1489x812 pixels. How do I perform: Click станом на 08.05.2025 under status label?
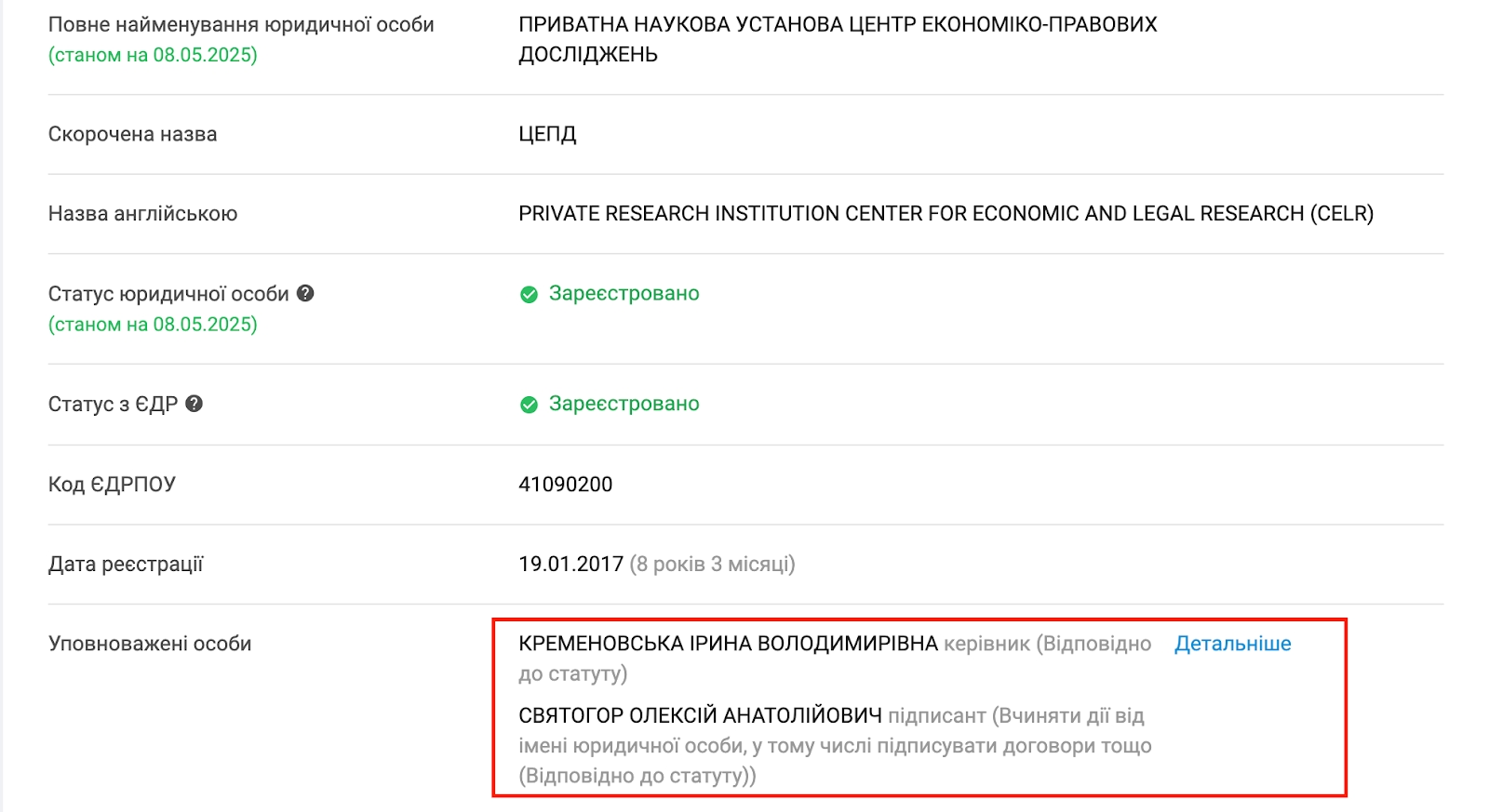(153, 324)
